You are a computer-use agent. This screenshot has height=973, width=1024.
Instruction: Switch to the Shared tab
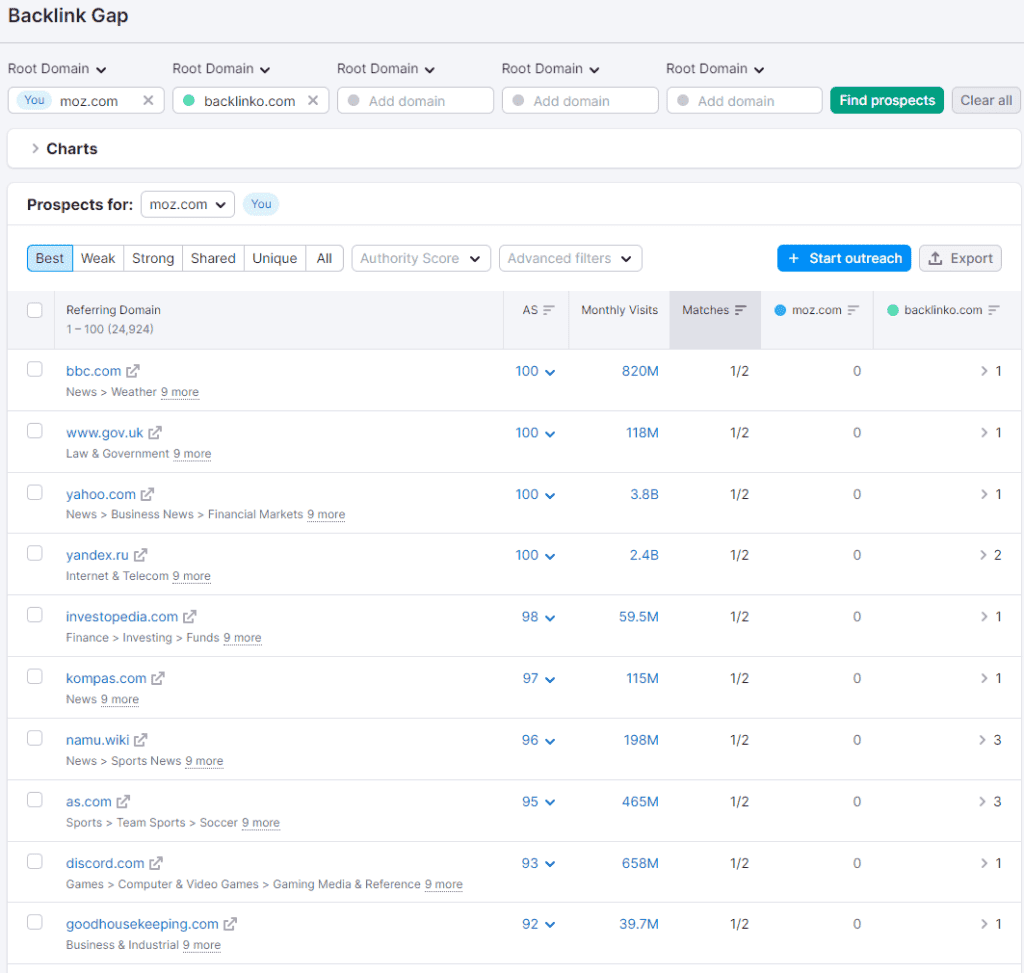(213, 258)
